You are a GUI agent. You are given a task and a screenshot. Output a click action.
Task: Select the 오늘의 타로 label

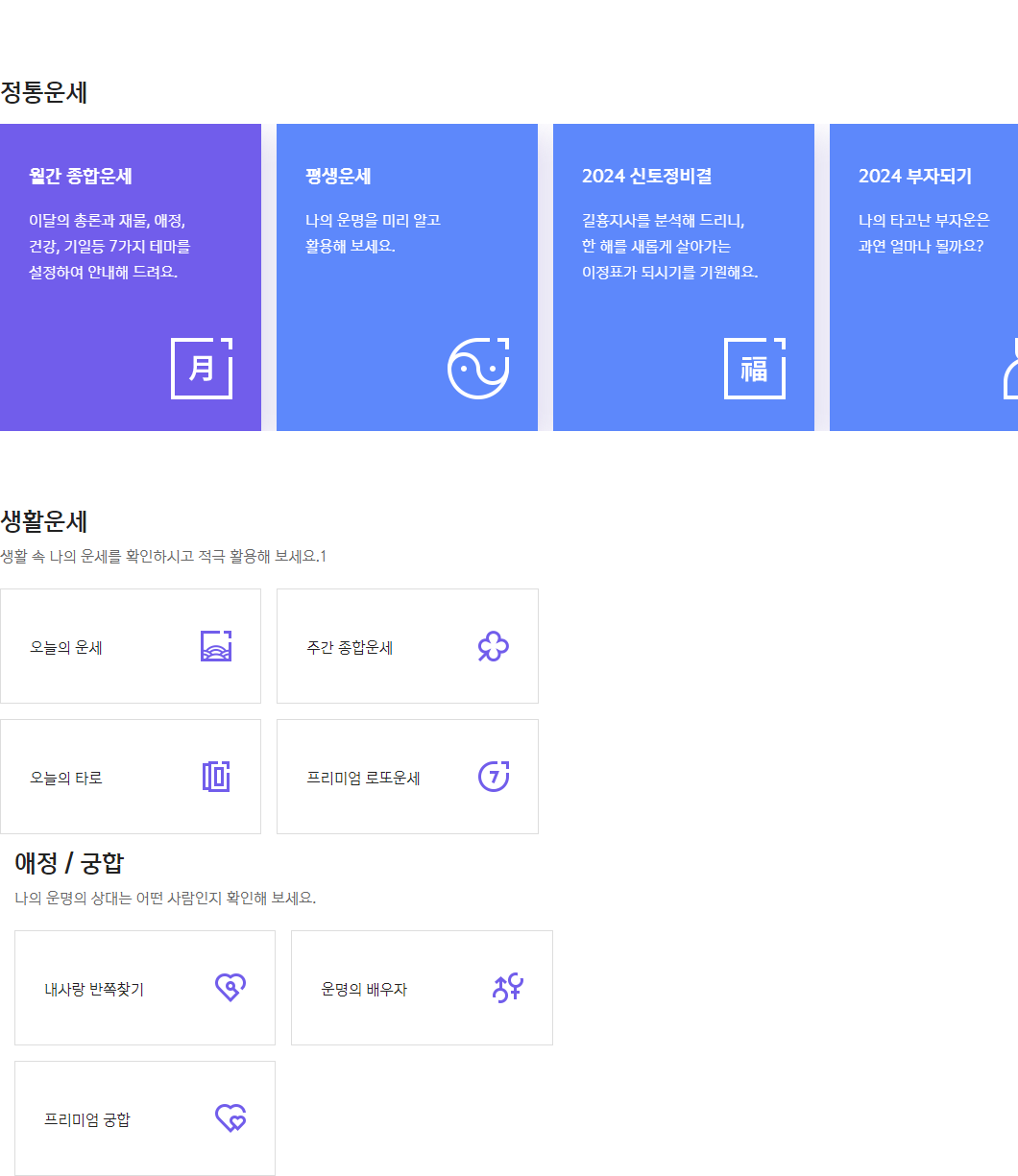66,779
